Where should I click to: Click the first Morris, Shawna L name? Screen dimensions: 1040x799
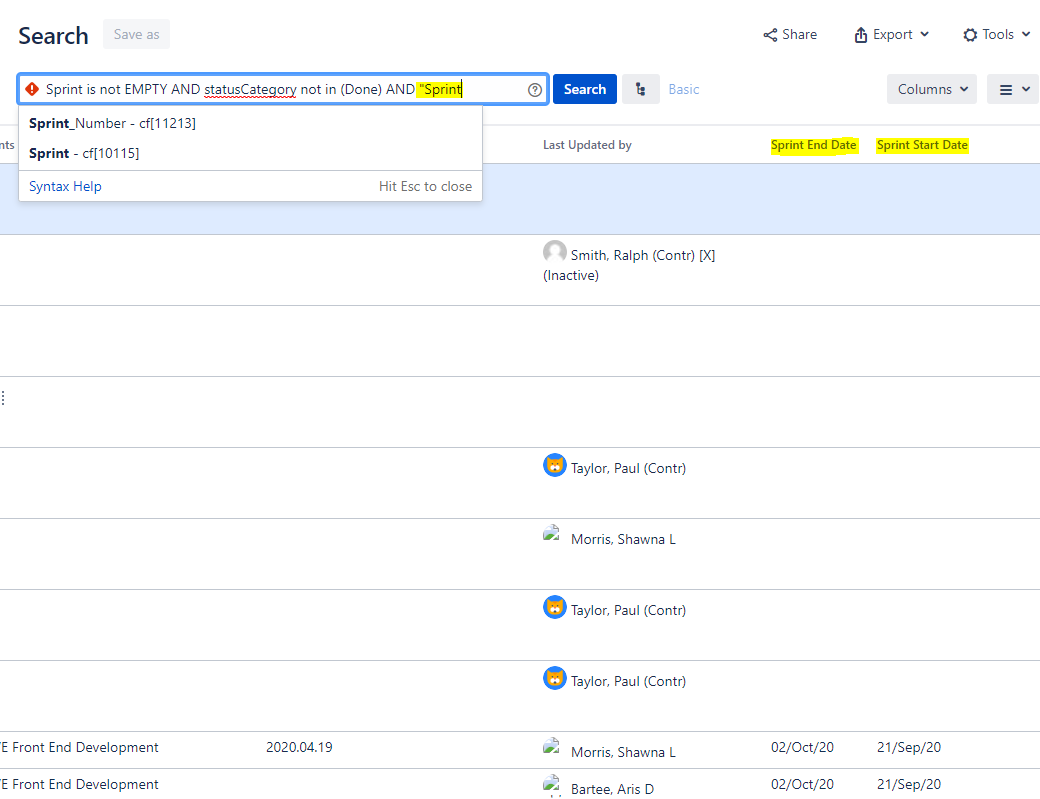tap(623, 539)
